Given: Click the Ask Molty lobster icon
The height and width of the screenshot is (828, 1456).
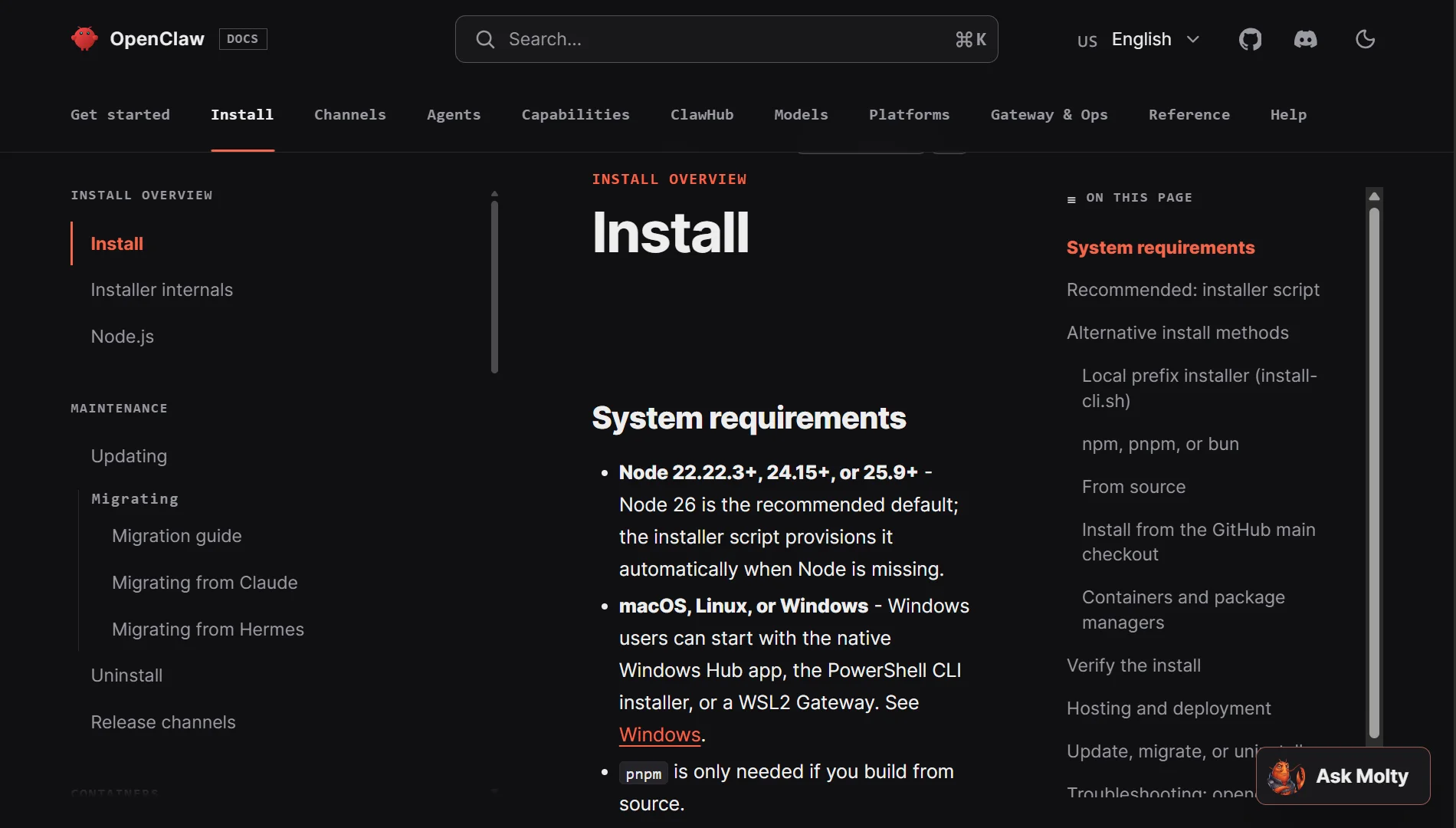Looking at the screenshot, I should point(1286,776).
